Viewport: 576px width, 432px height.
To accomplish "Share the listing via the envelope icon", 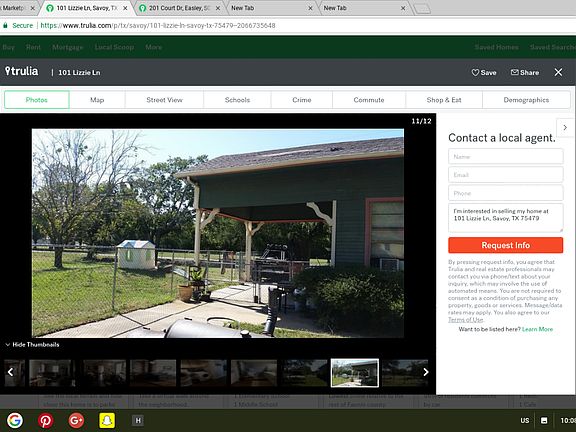I will 525,72.
